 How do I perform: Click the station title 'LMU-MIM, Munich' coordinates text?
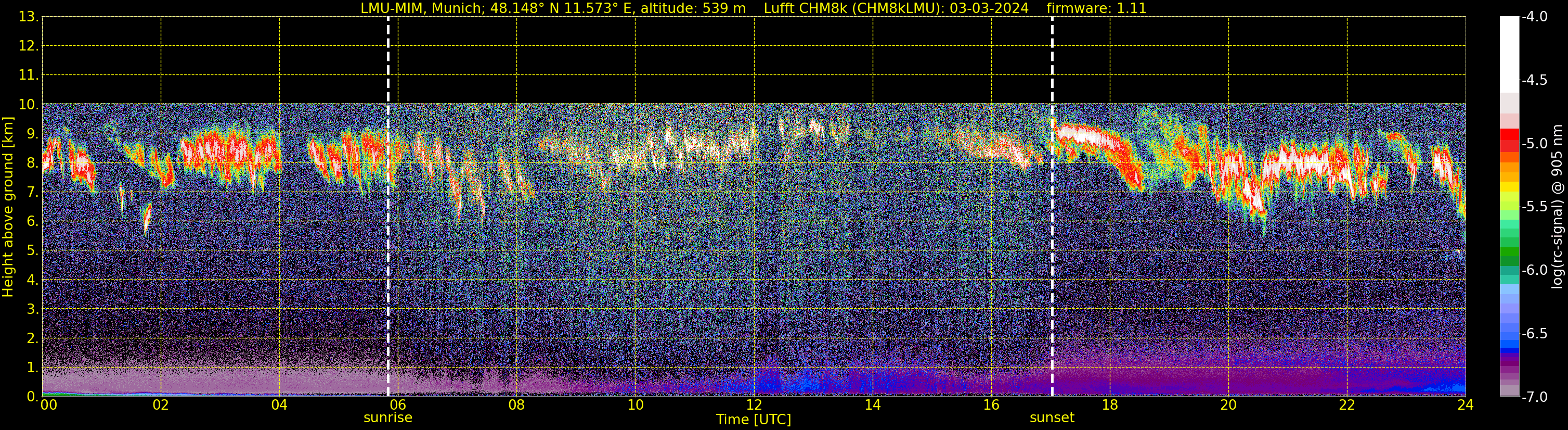tap(553, 8)
